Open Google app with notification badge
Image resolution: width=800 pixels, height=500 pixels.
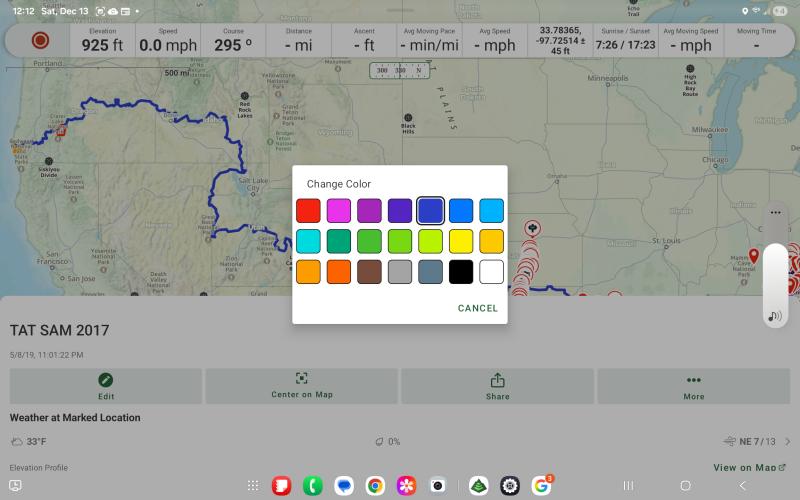coord(541,486)
